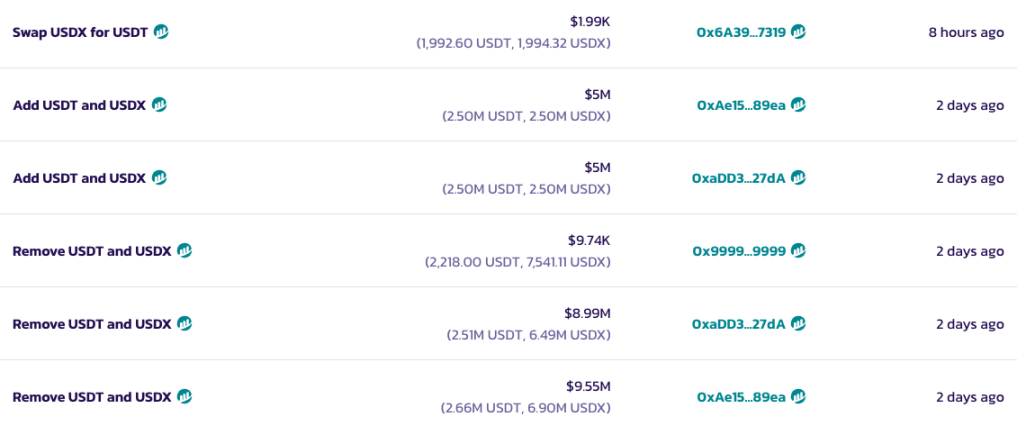Click chart icon beside the second Add USDT and USDX
This screenshot has width=1017, height=426.
point(159,178)
